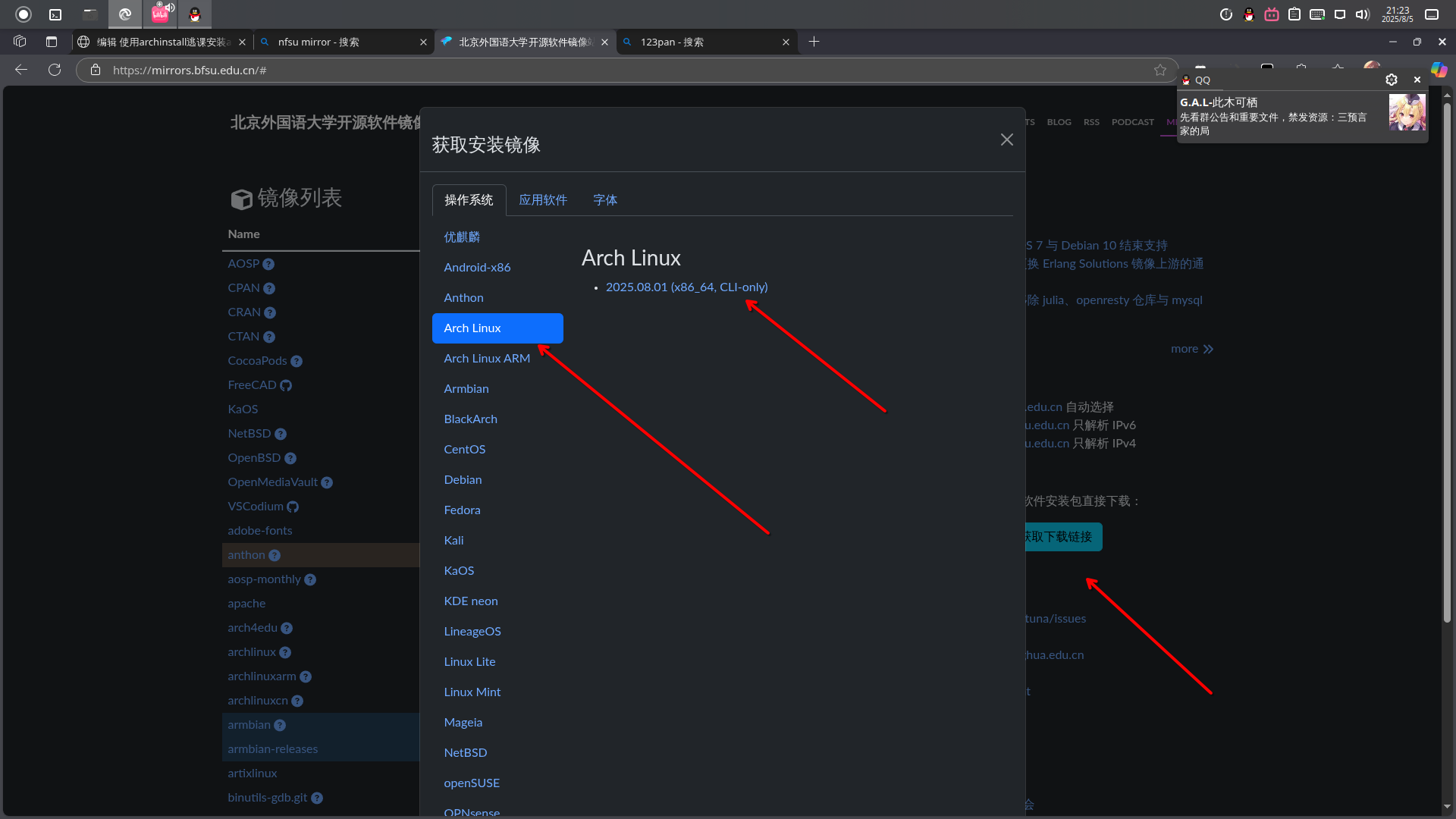Open the PODCAST navigation link
Screen dimensions: 1456x819
[x=1132, y=122]
